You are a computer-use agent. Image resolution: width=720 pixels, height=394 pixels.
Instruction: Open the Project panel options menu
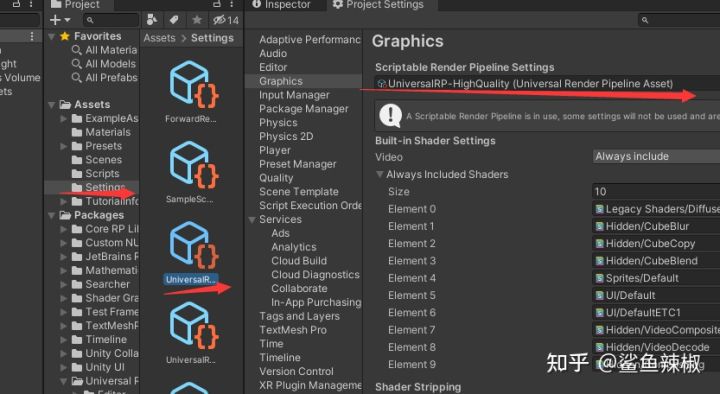(231, 4)
